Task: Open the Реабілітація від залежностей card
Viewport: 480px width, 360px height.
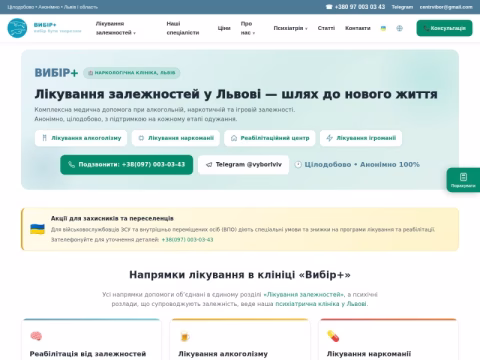Action: click(88, 354)
